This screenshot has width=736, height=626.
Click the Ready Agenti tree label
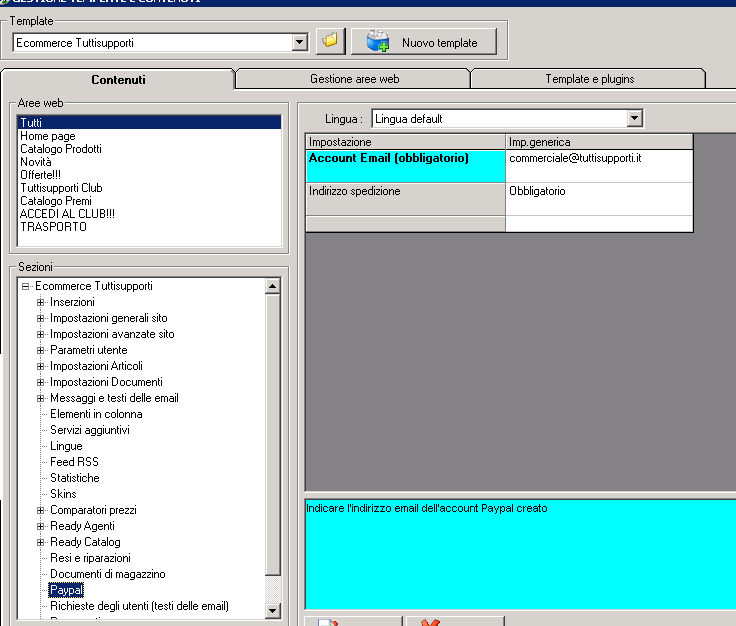click(x=82, y=526)
